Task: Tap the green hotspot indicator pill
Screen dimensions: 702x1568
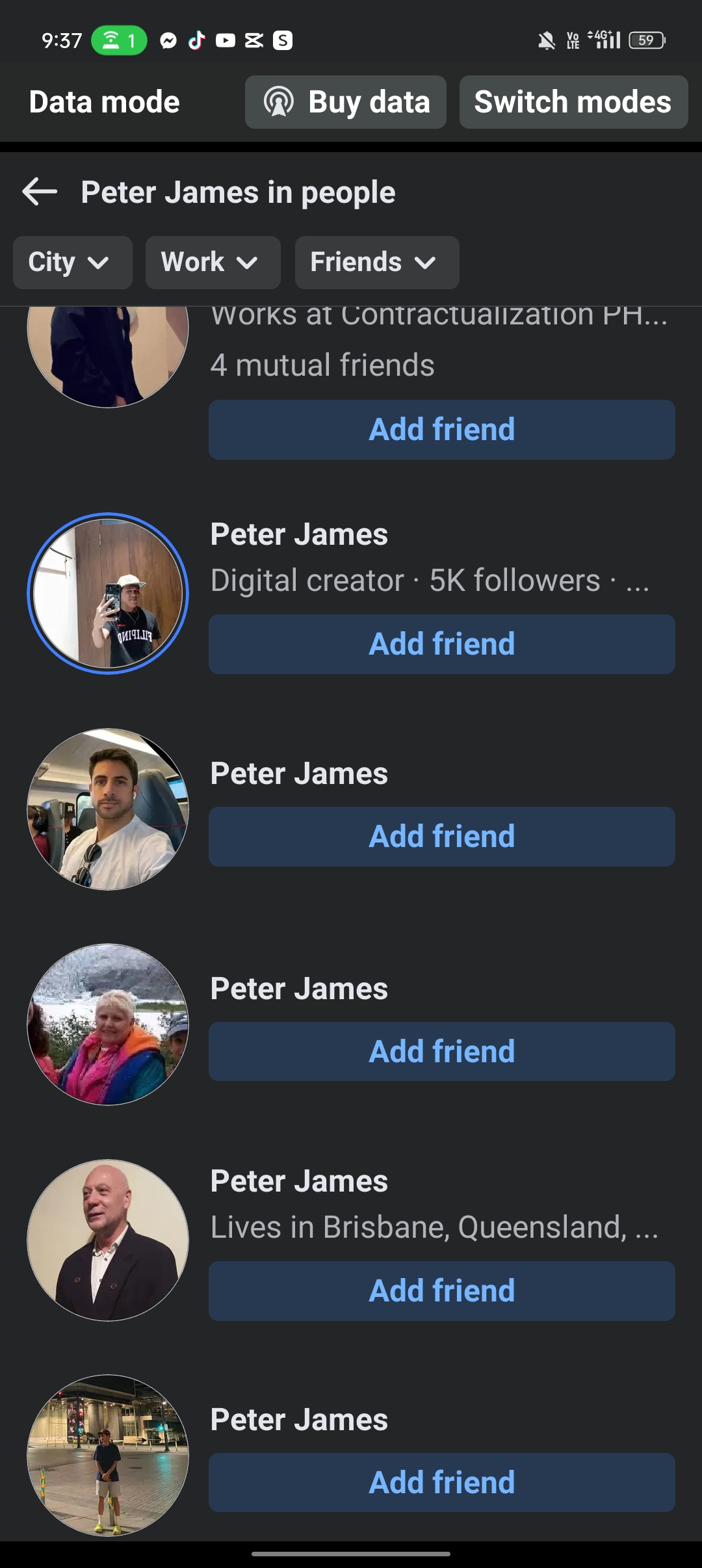Action: point(119,41)
